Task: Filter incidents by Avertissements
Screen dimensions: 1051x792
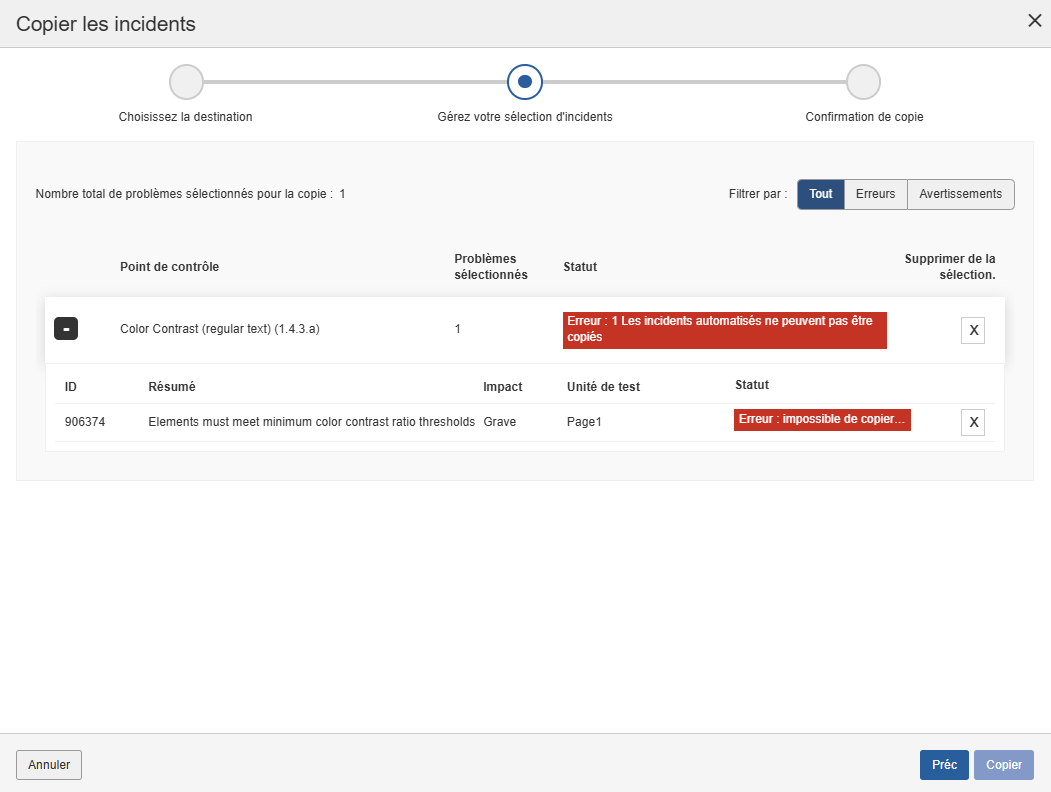Action: 960,194
